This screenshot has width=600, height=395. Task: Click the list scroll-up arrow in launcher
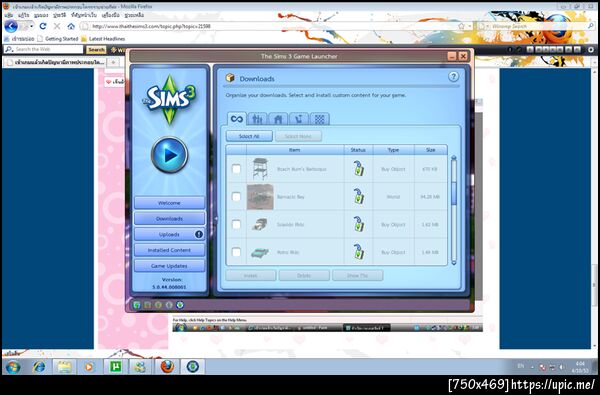454,158
